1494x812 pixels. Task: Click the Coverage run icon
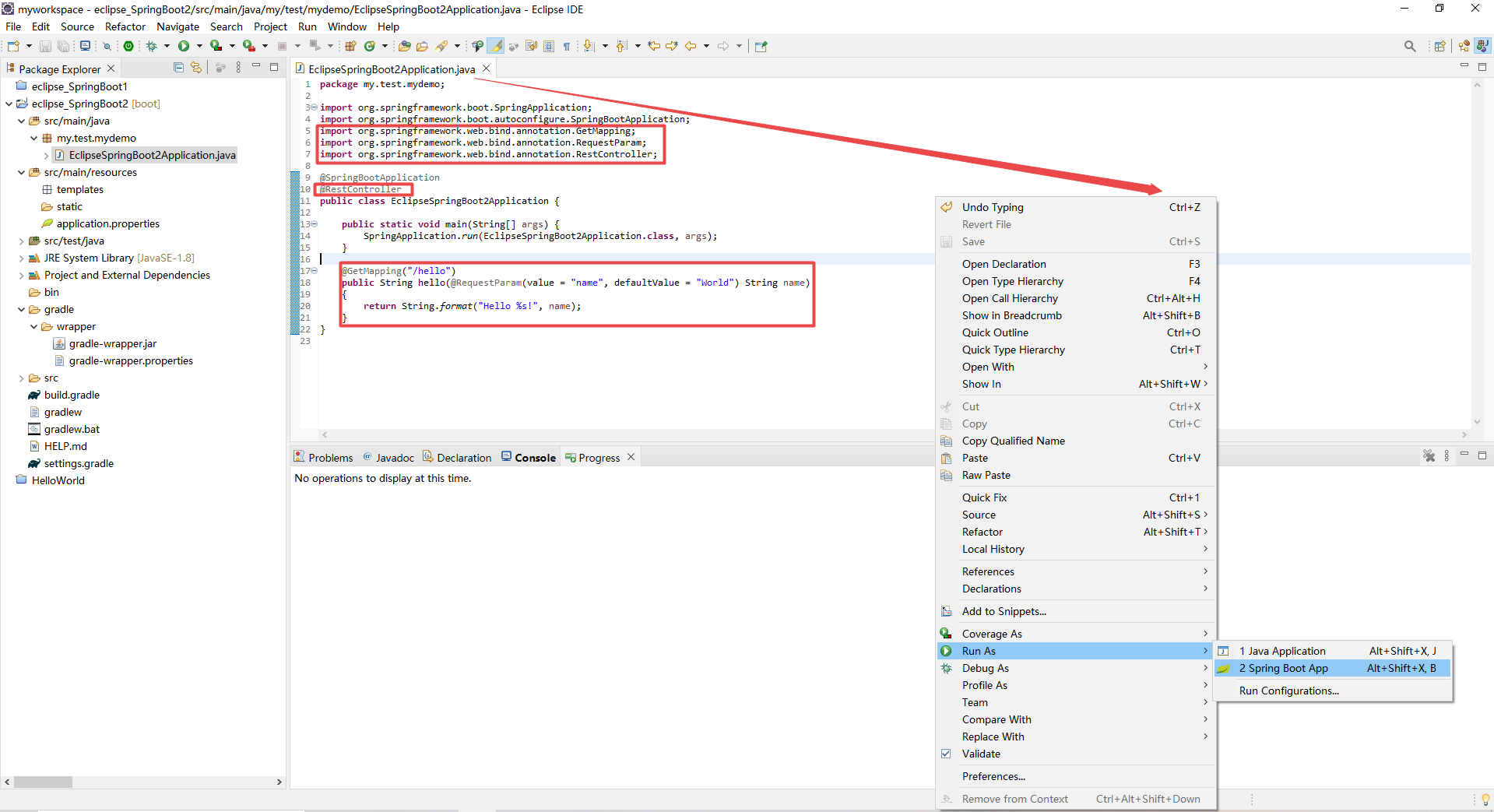pos(216,46)
